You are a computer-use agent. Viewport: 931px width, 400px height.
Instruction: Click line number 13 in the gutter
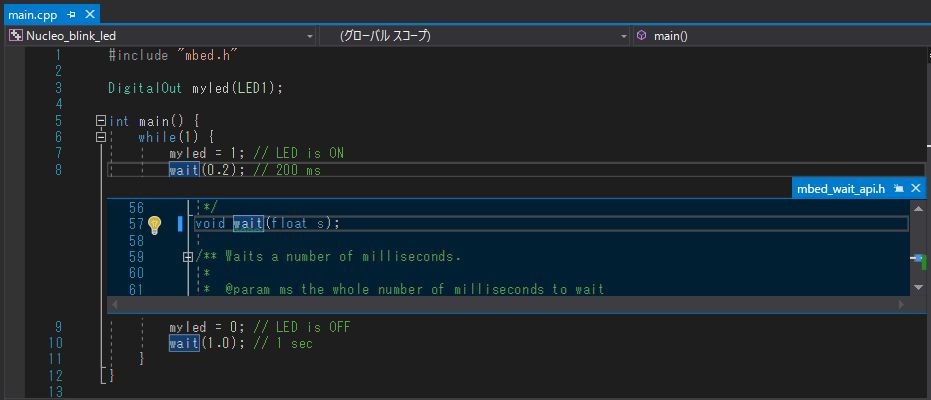55,392
